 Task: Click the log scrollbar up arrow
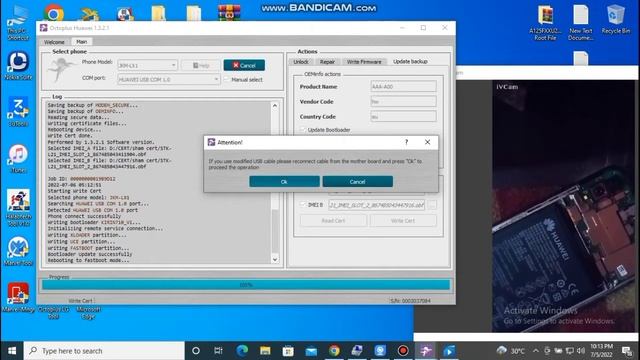[x=275, y=106]
